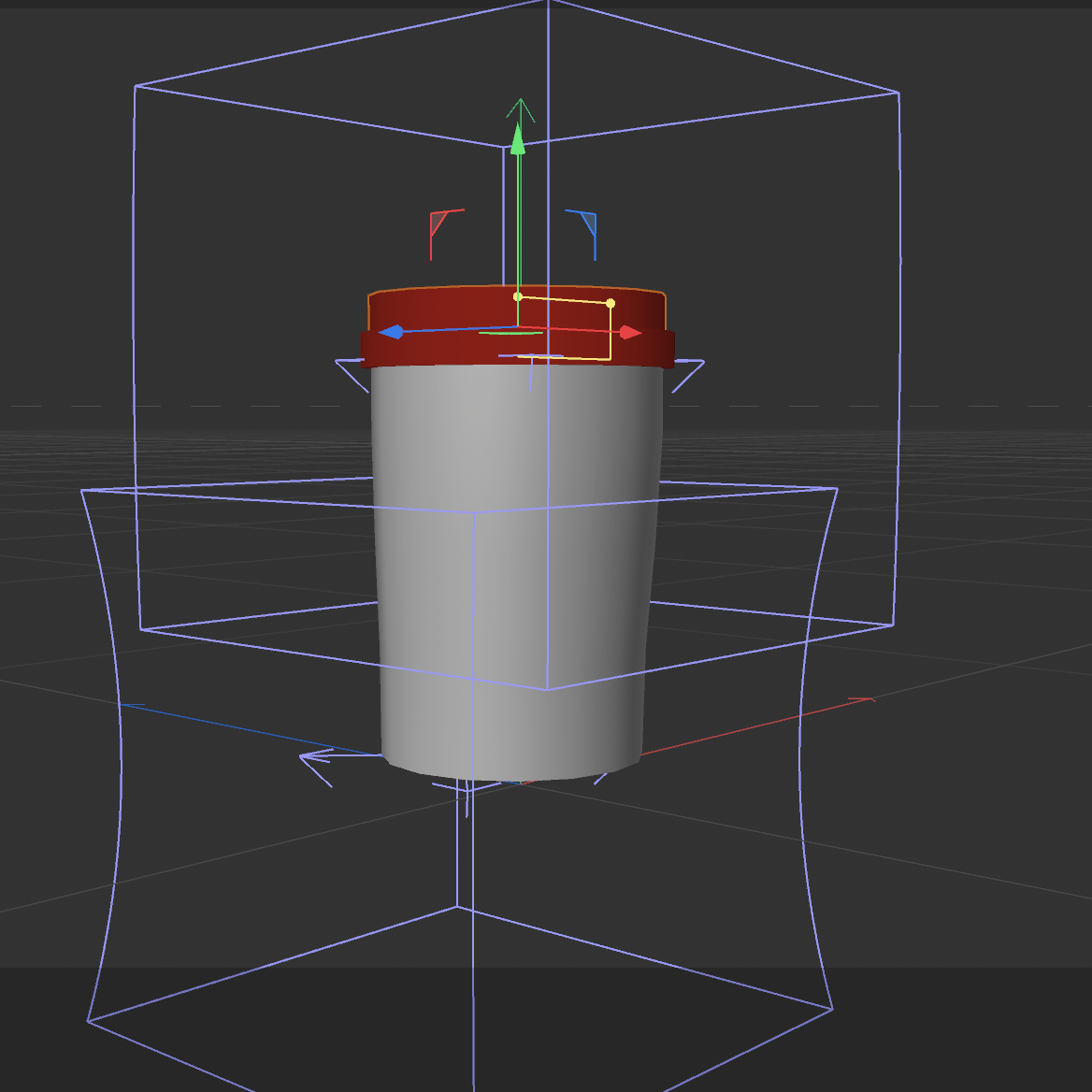
Task: Click the yellow dot at the gizmo origin
Action: [518, 296]
